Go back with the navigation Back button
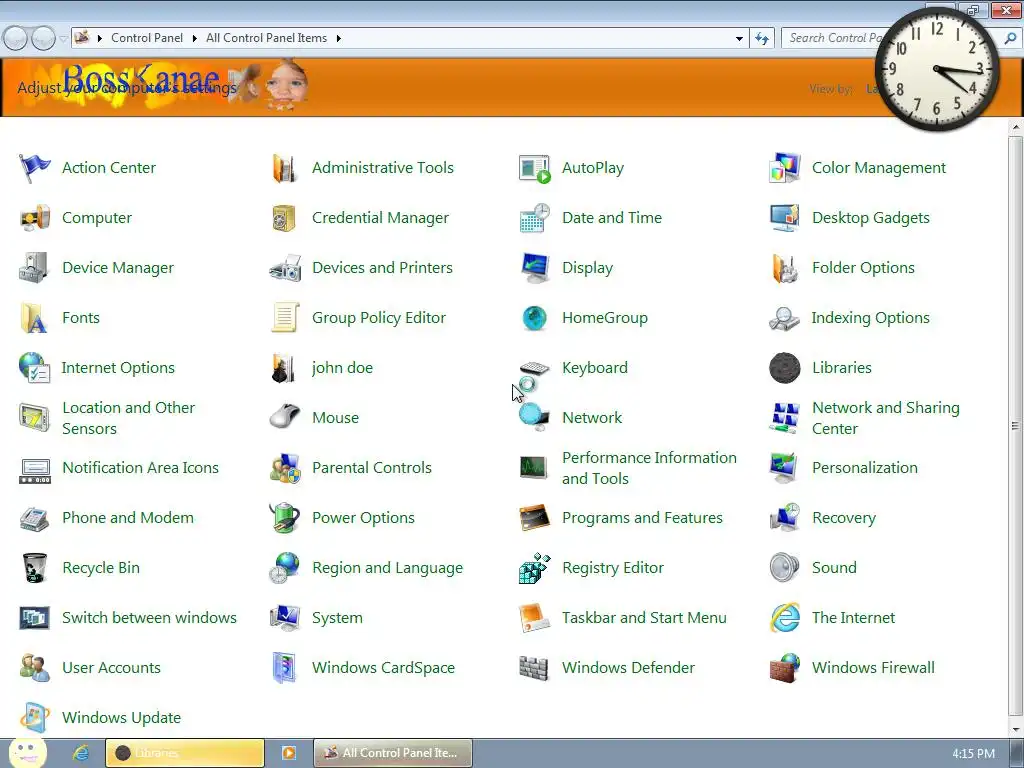This screenshot has height=768, width=1024. [15, 39]
